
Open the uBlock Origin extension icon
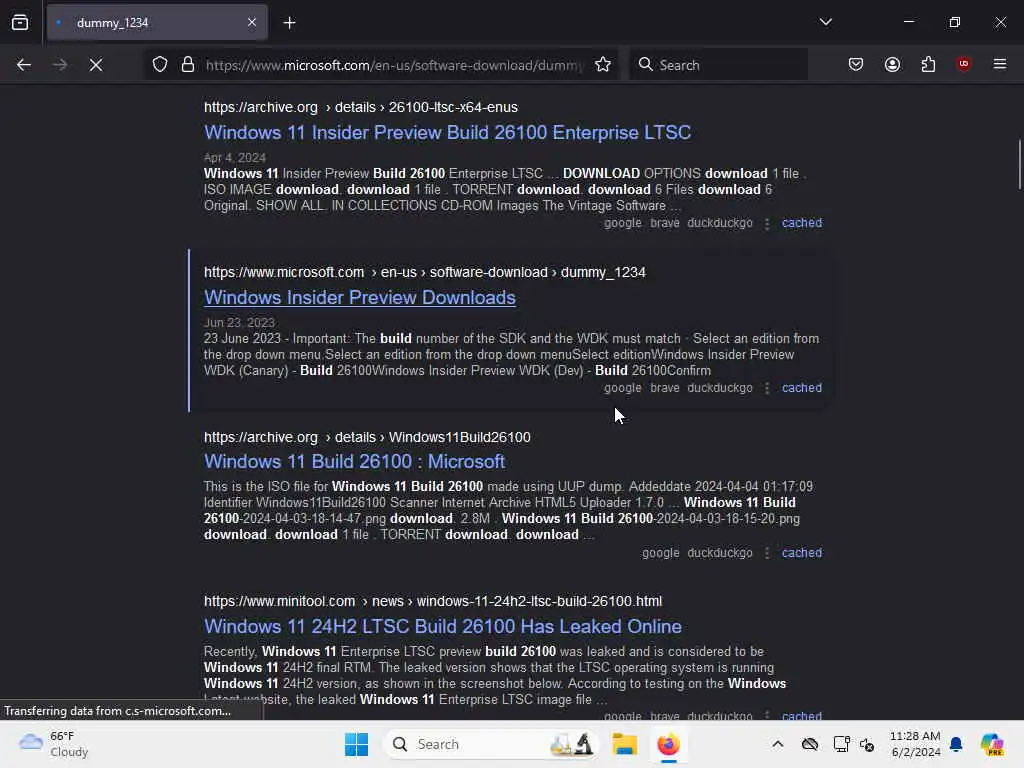(963, 64)
